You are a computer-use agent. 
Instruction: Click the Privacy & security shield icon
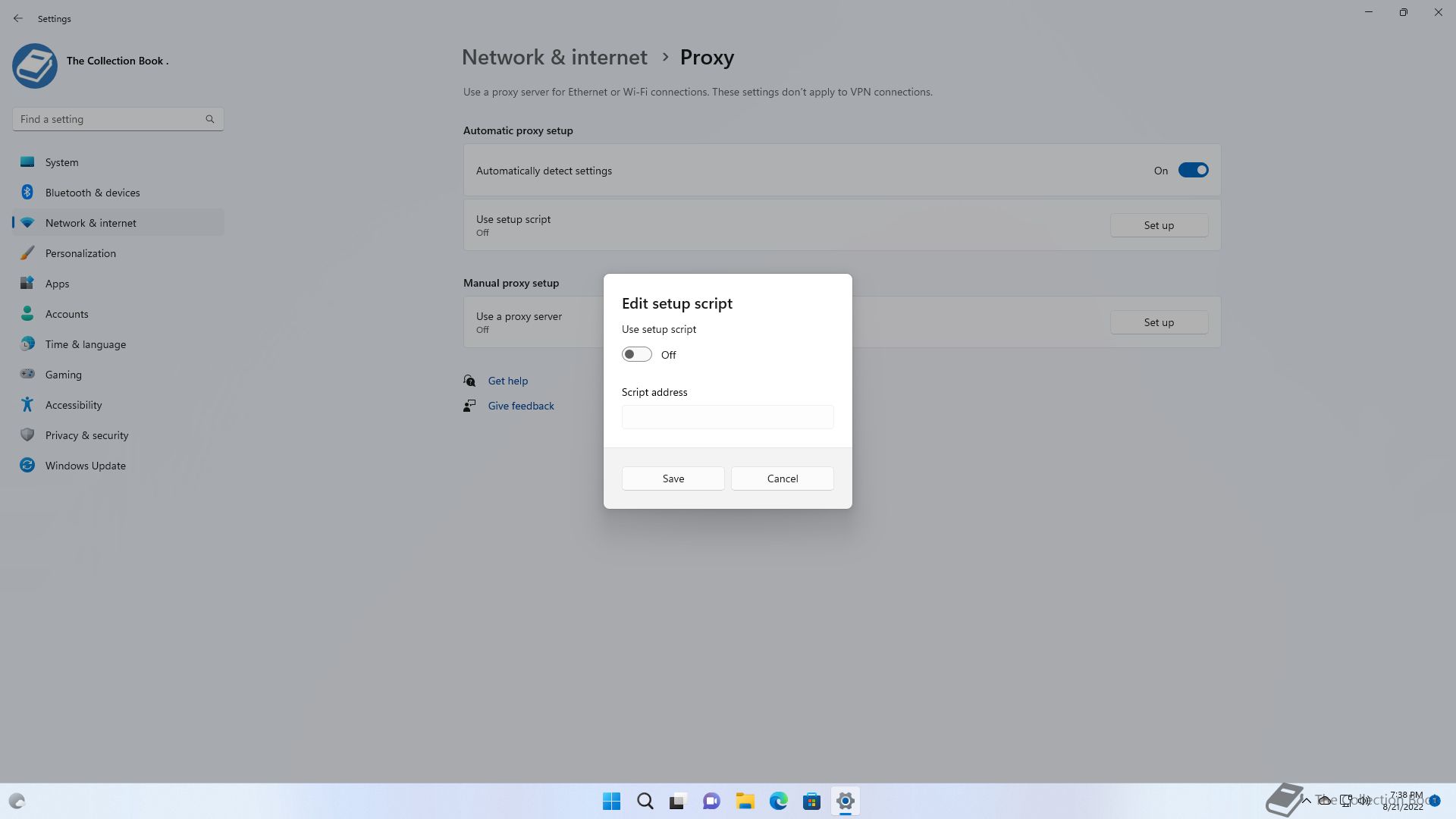(x=27, y=435)
